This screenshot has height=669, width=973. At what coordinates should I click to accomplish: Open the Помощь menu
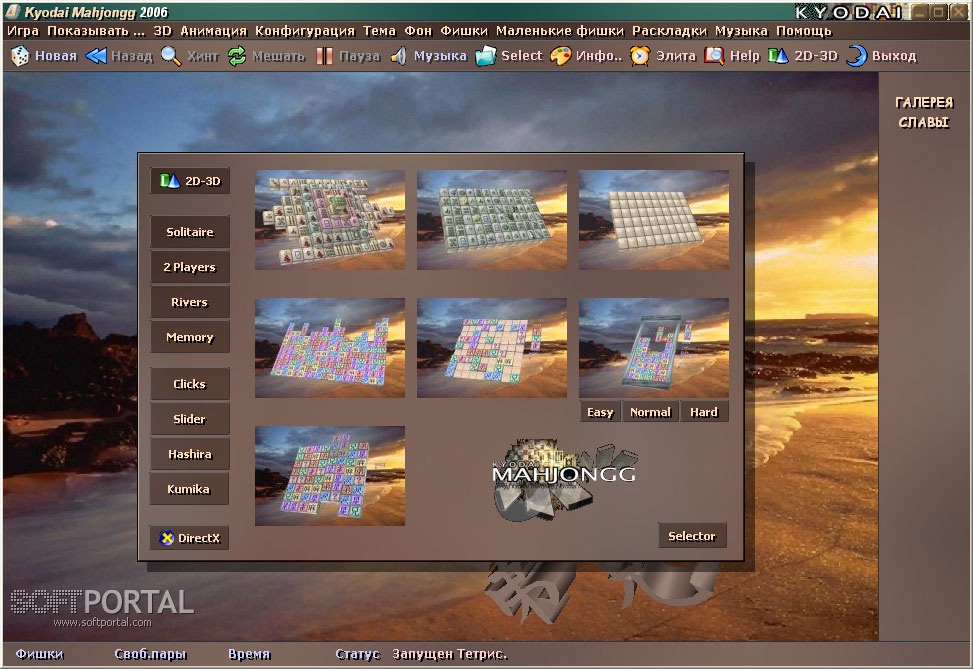(x=804, y=31)
